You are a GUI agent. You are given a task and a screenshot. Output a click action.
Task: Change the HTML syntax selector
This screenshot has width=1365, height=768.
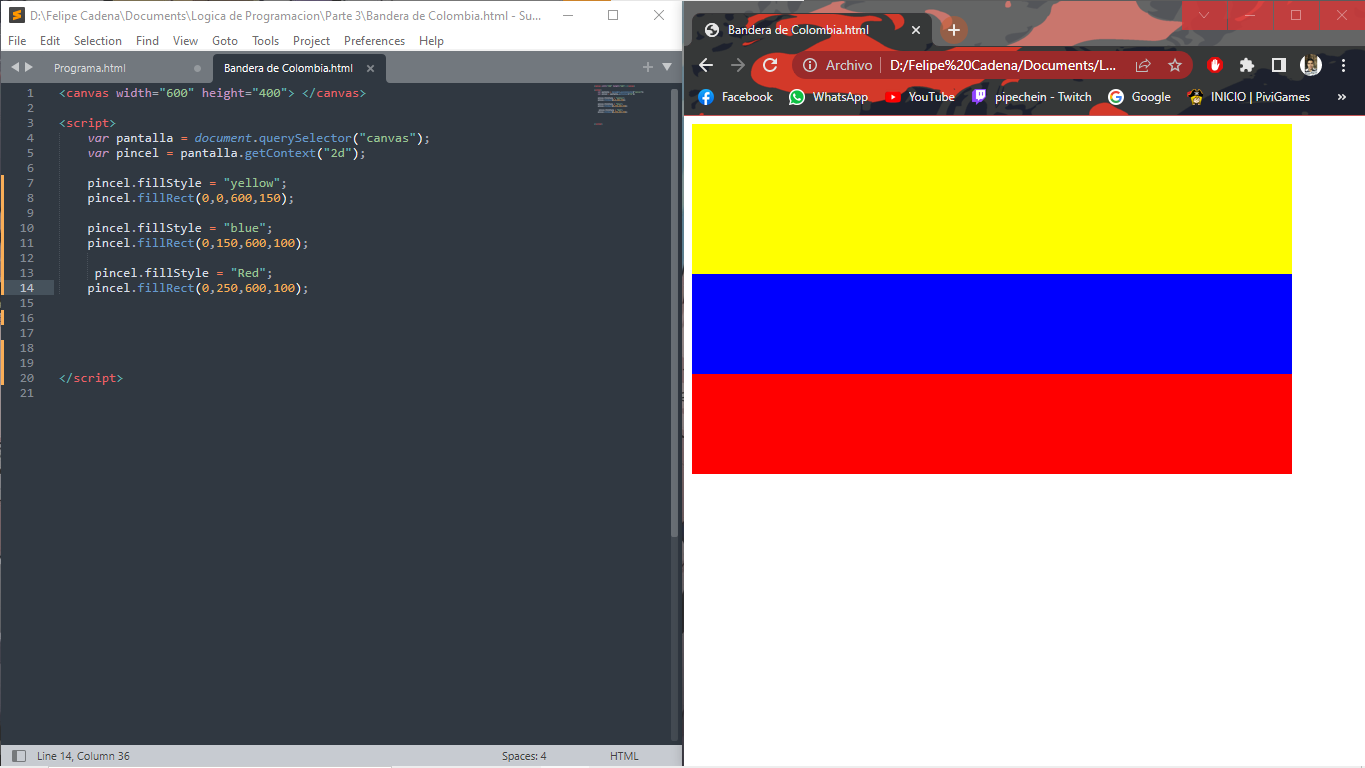(624, 756)
